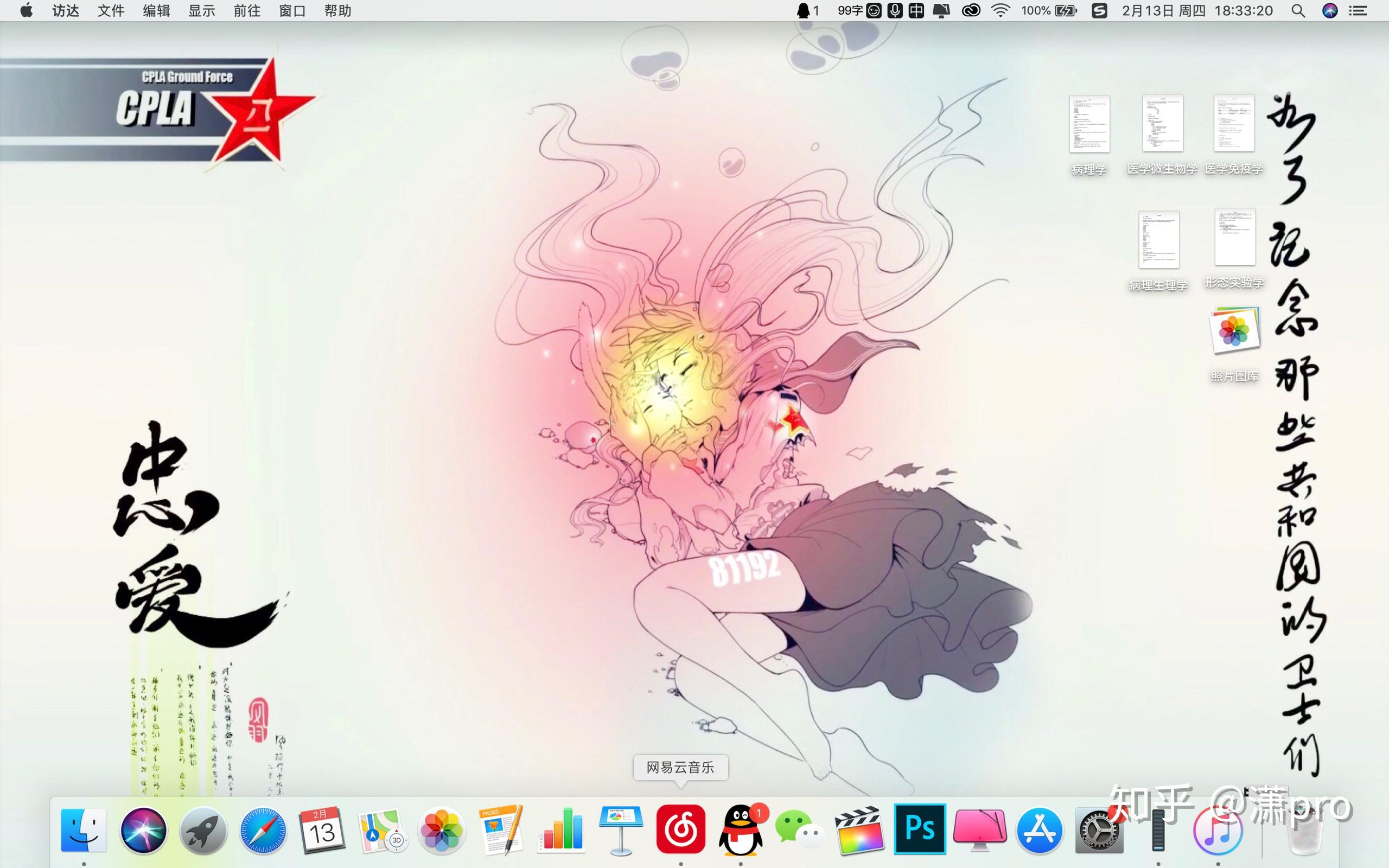Click the CleanMyMac monitor icon in menu bar
Viewport: 1389px width, 868px height.
941,10
